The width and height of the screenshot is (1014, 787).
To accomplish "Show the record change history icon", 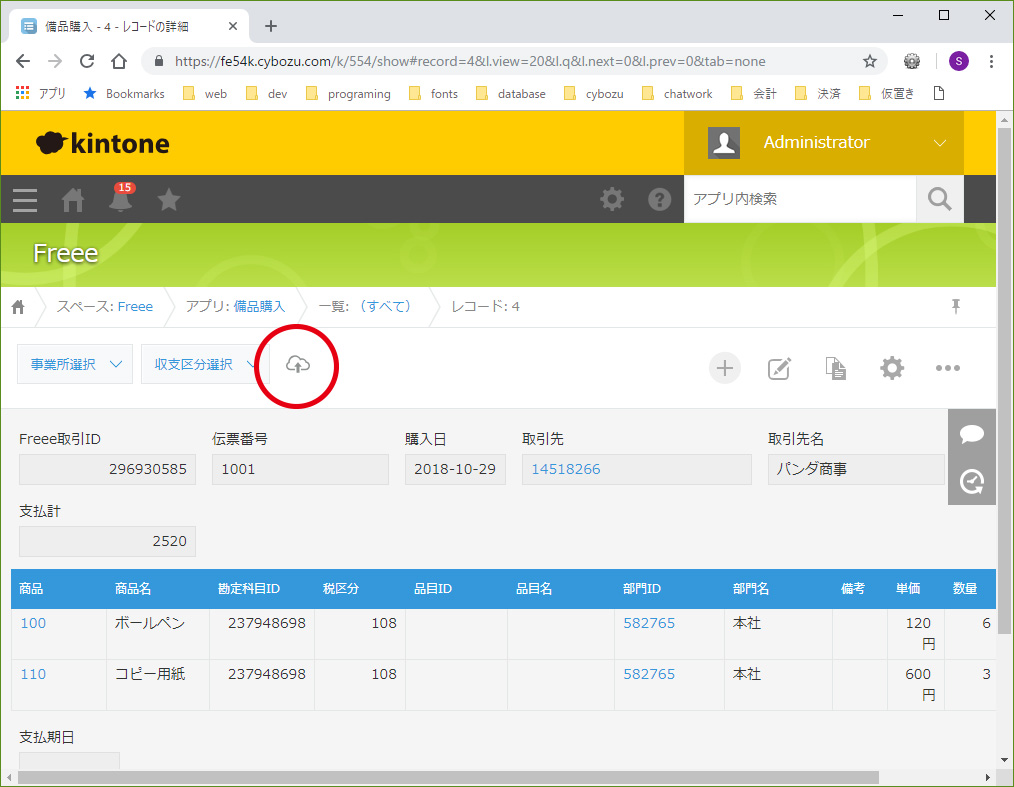I will (x=972, y=481).
